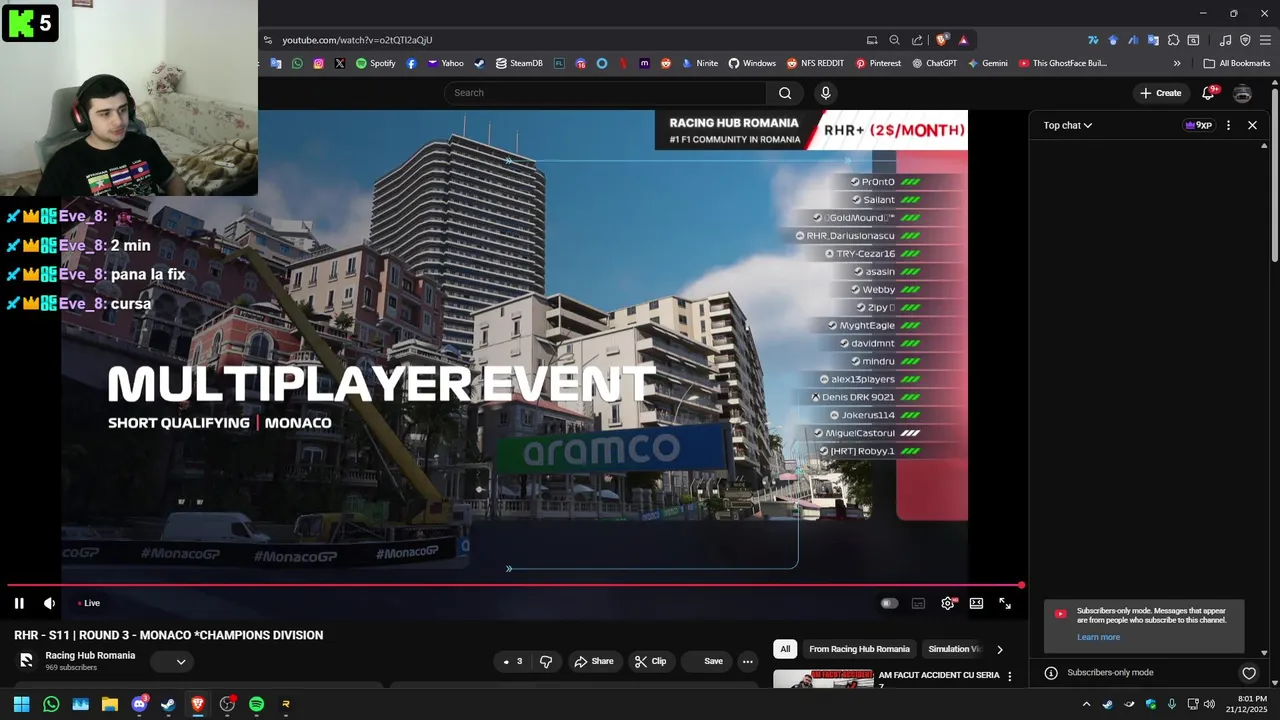The height and width of the screenshot is (720, 1280).
Task: Switch to theater mode icon
Action: coord(976,603)
